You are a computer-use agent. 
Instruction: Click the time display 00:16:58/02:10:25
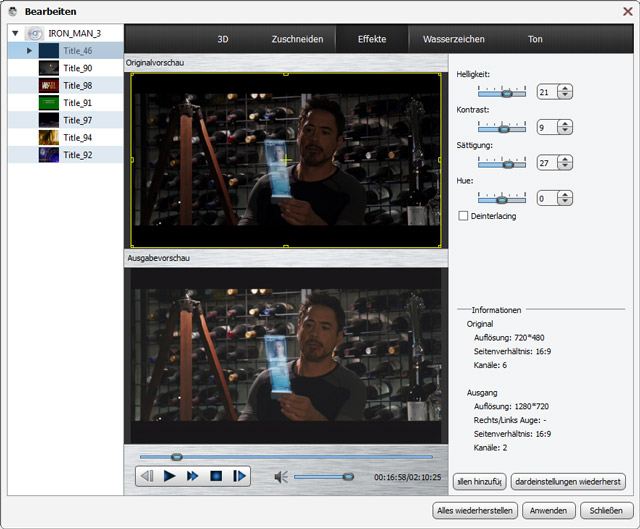407,477
